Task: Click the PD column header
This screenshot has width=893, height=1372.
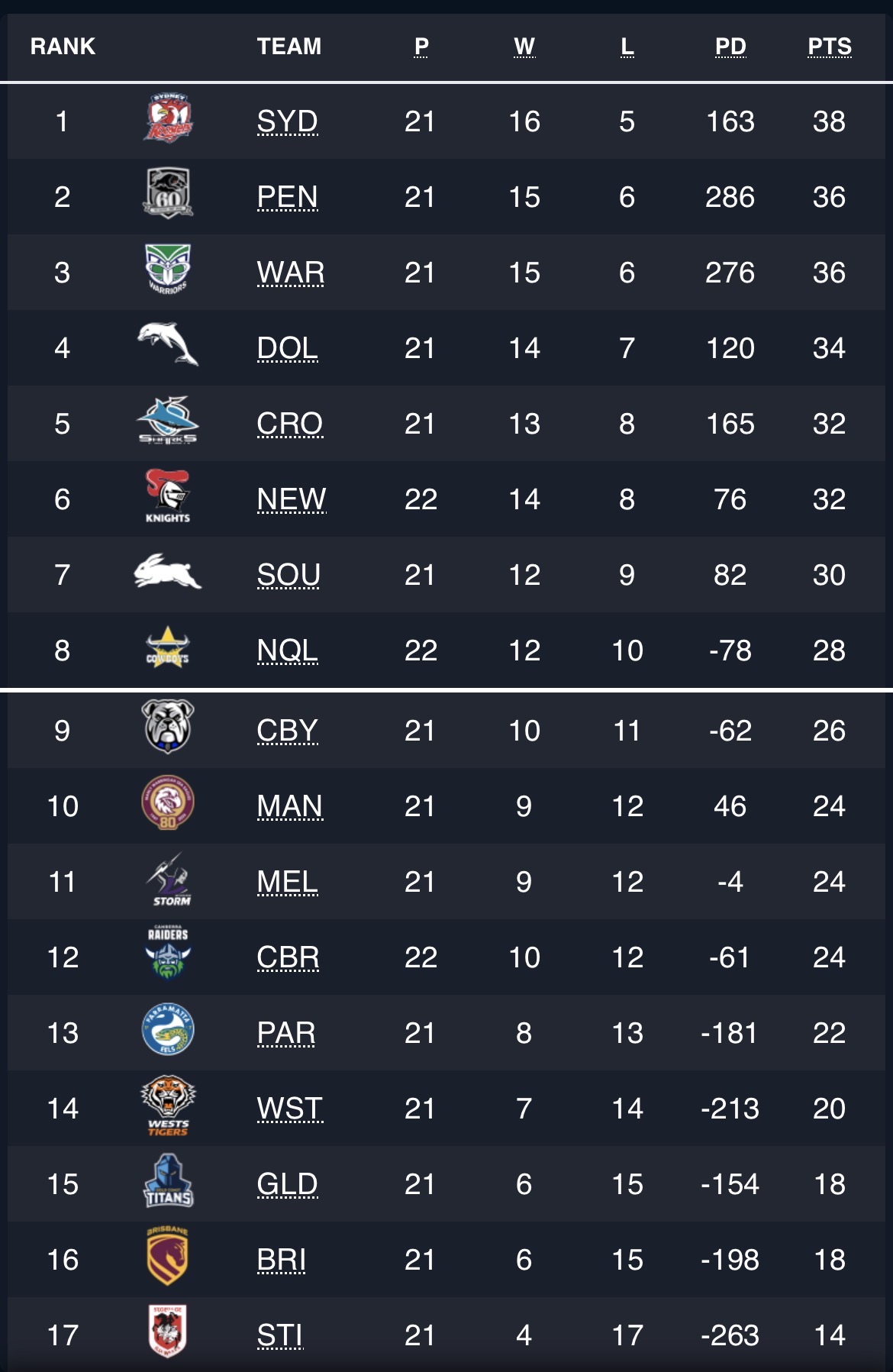Action: coord(730,47)
